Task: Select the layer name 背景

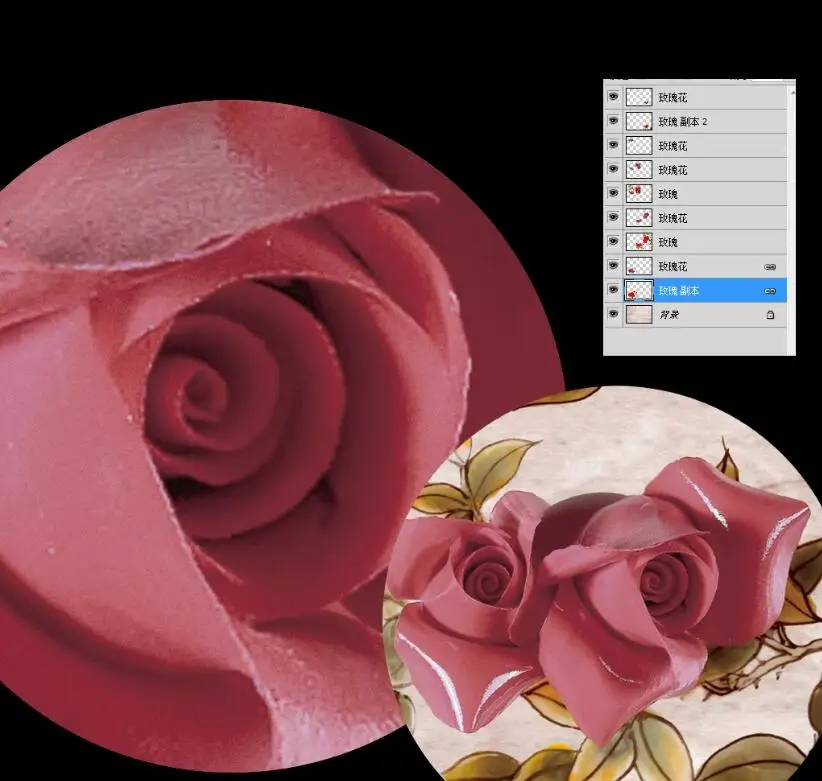Action: tap(669, 315)
